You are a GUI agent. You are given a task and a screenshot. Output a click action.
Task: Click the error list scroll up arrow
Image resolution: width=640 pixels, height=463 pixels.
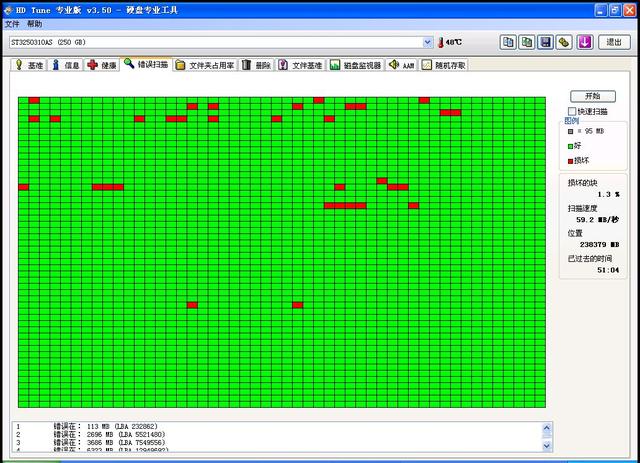click(x=547, y=428)
